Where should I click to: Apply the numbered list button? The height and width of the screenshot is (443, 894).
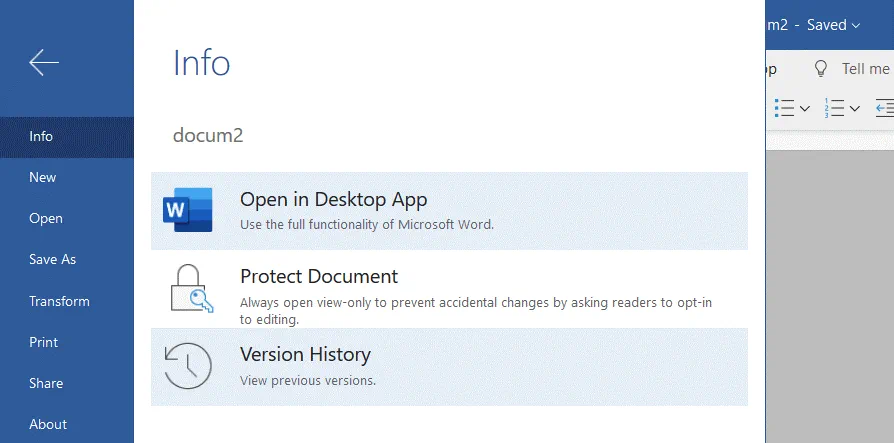[x=834, y=107]
